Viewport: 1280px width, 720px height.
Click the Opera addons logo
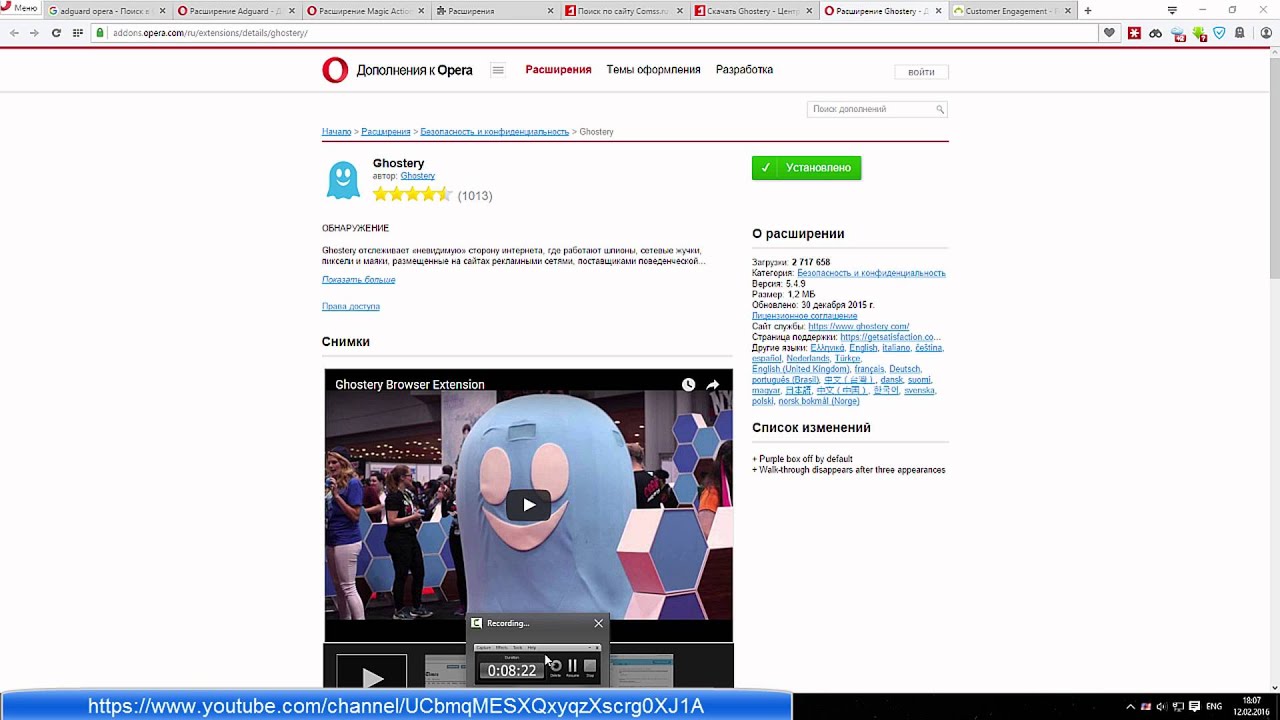coord(397,70)
